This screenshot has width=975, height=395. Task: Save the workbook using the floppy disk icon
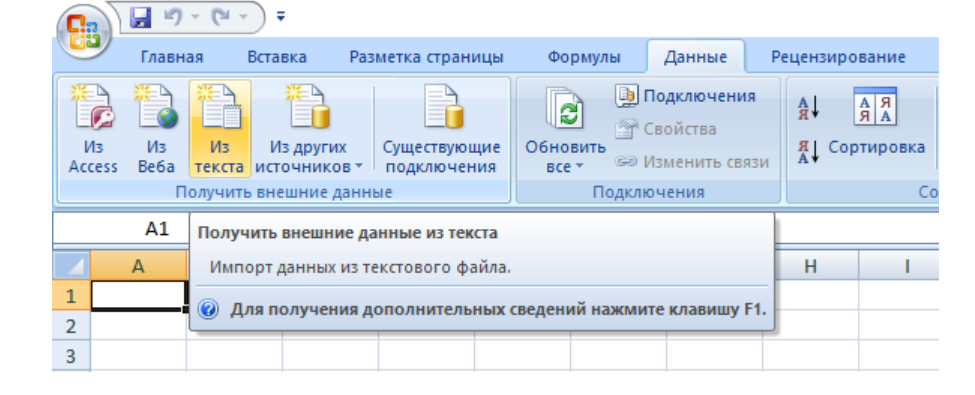point(141,17)
